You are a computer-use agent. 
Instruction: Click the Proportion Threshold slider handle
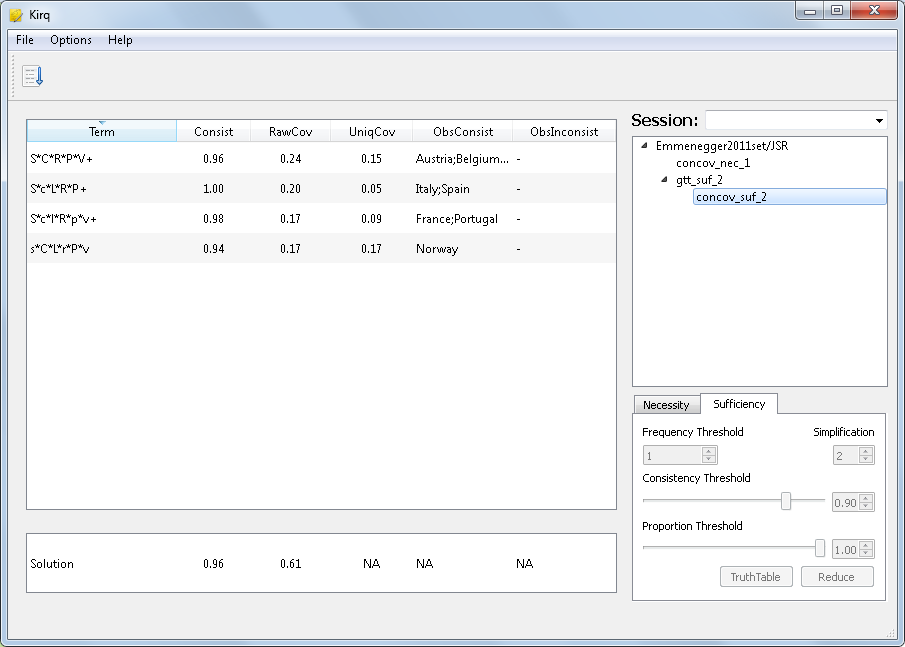click(x=820, y=548)
